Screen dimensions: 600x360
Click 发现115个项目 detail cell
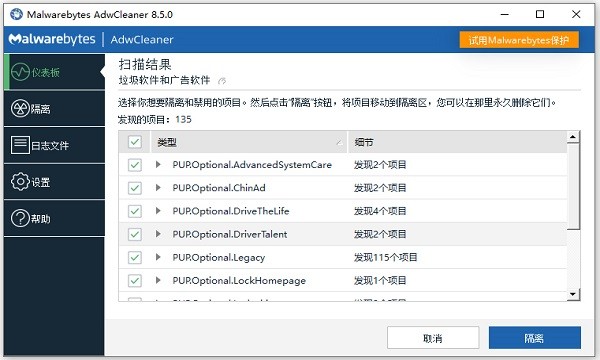(385, 257)
